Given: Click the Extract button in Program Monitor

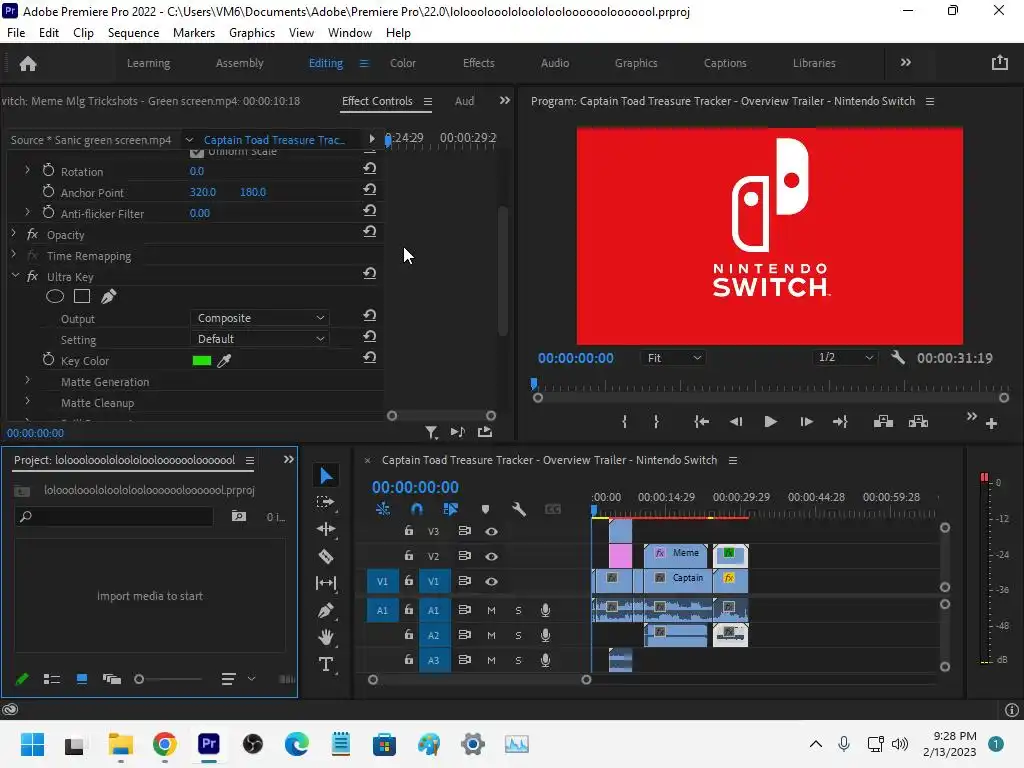Looking at the screenshot, I should (918, 422).
